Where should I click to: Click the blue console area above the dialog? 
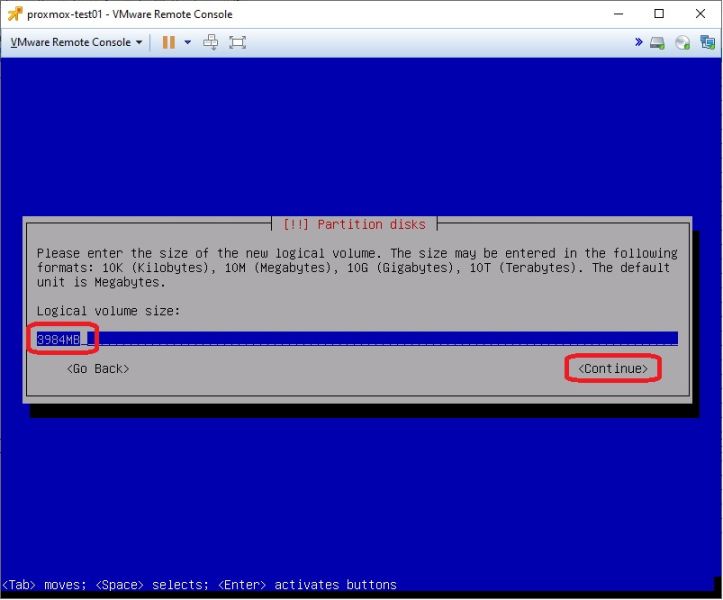click(x=361, y=137)
